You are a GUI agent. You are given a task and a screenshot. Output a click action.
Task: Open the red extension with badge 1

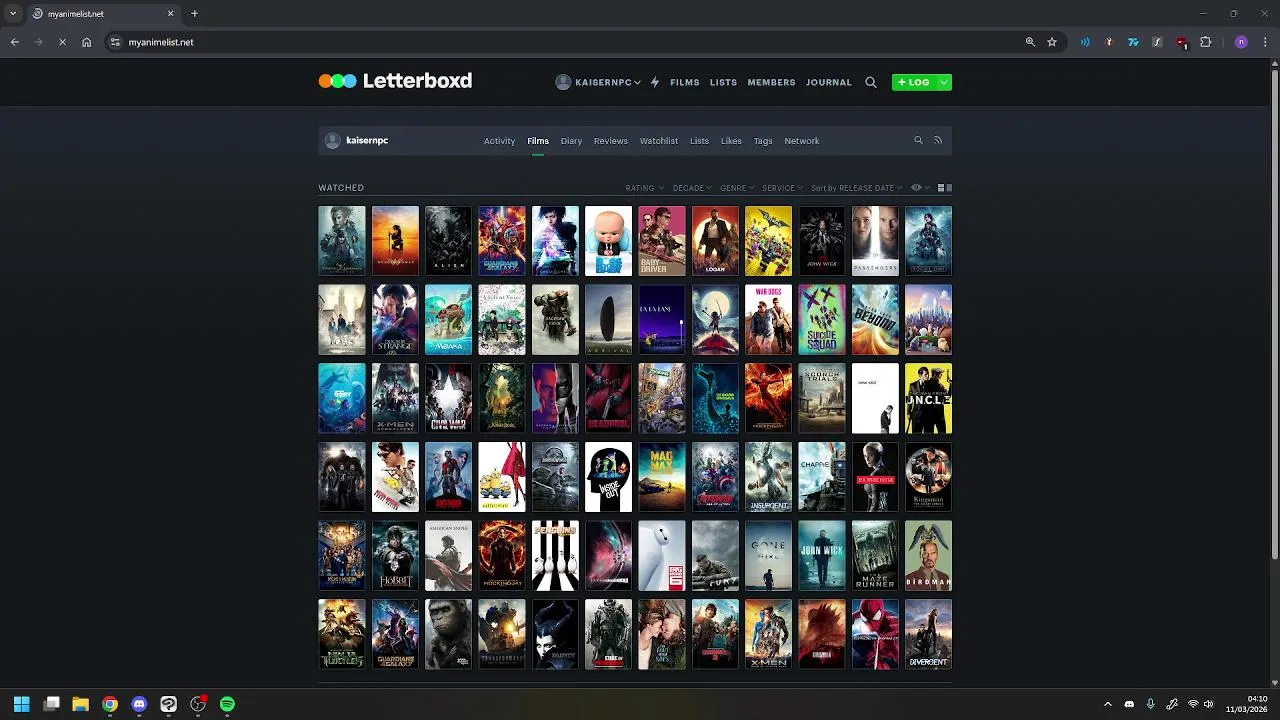pos(1181,42)
